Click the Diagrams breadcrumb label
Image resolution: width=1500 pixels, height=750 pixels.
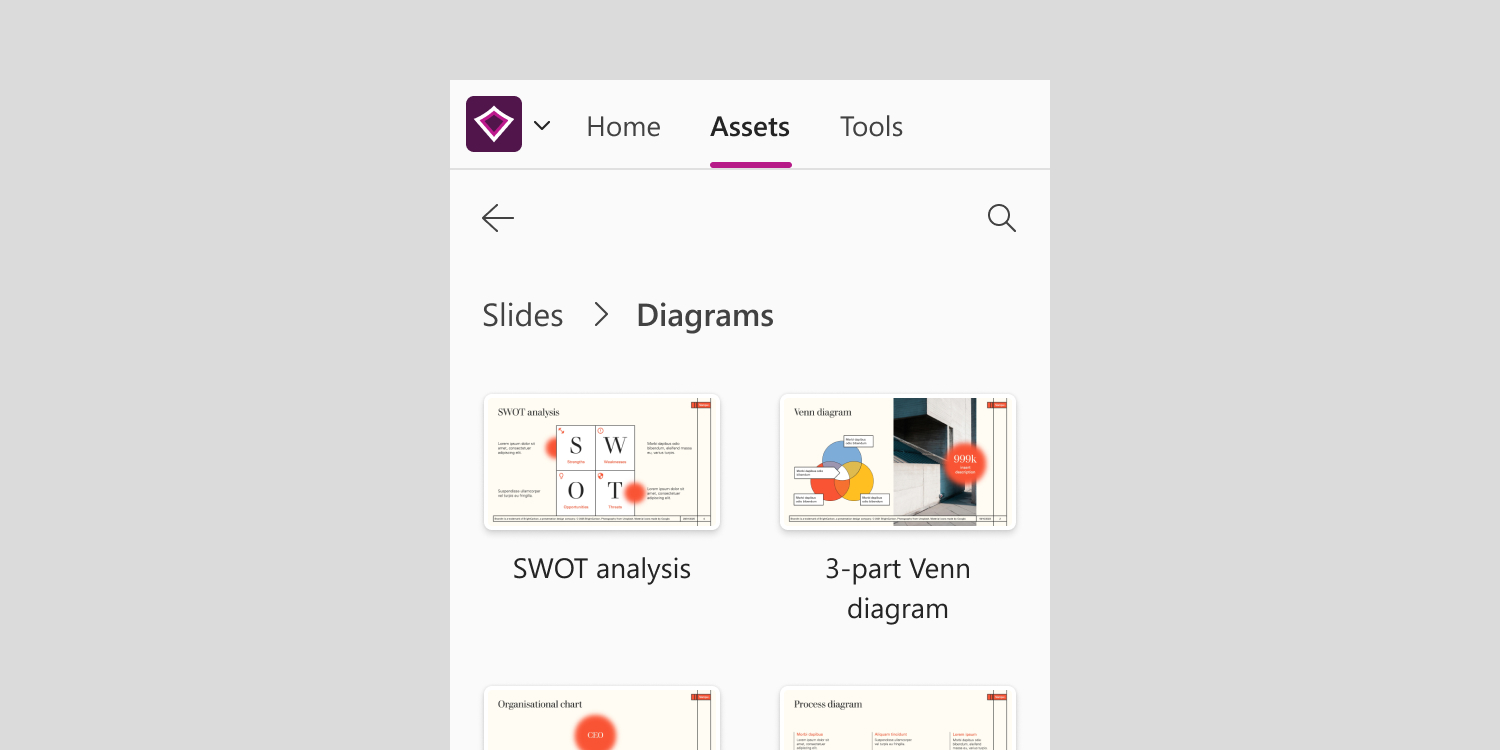705,315
